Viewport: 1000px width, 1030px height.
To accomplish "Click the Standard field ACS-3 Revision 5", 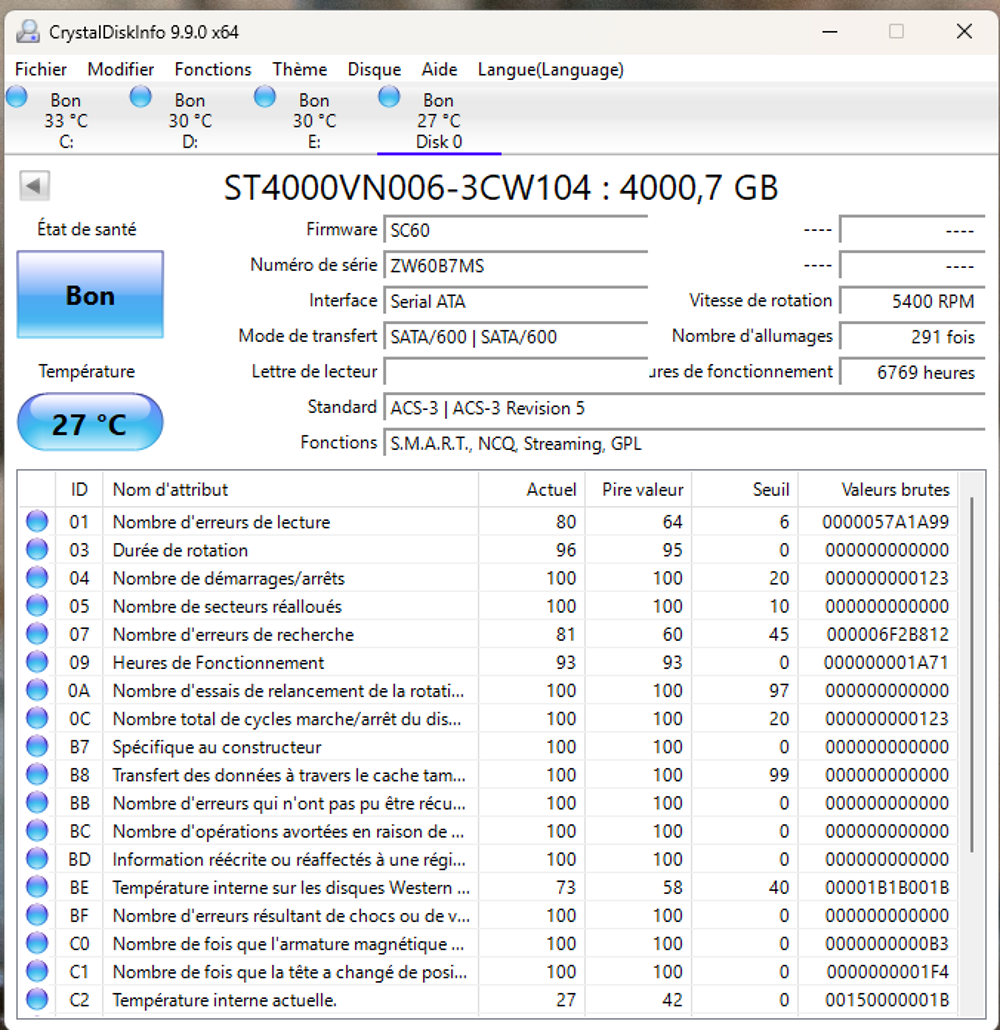I will (685, 408).
